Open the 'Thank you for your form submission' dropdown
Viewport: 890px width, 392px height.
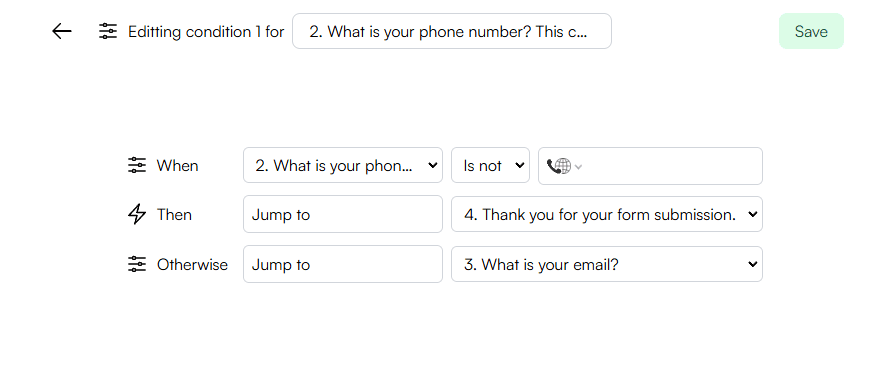607,214
